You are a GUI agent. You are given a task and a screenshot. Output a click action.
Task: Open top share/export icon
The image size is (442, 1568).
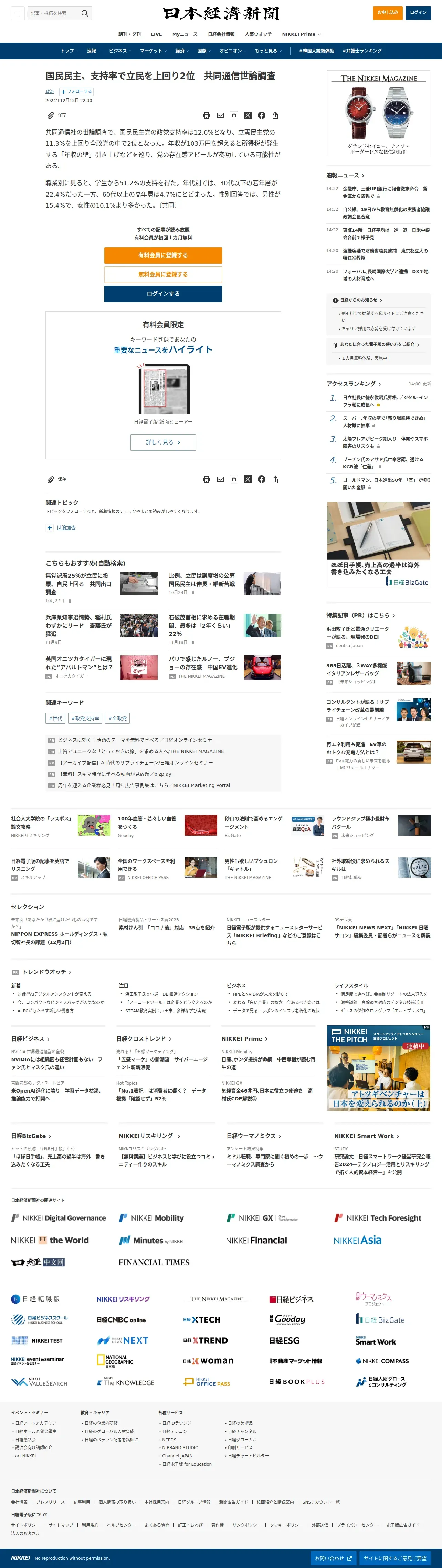[275, 115]
